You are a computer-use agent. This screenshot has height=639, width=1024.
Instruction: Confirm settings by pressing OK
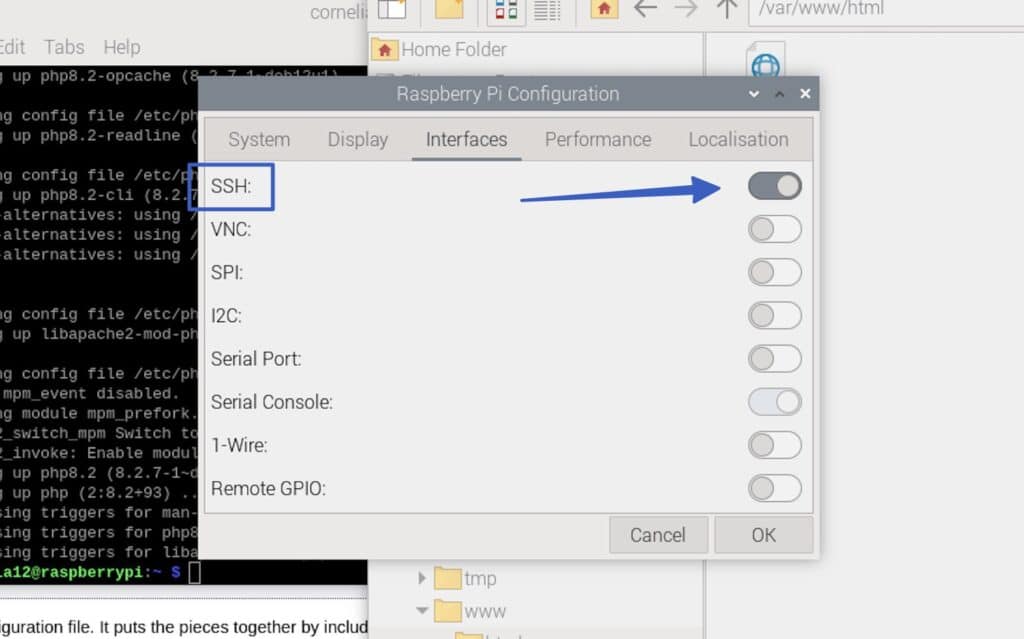pos(764,534)
